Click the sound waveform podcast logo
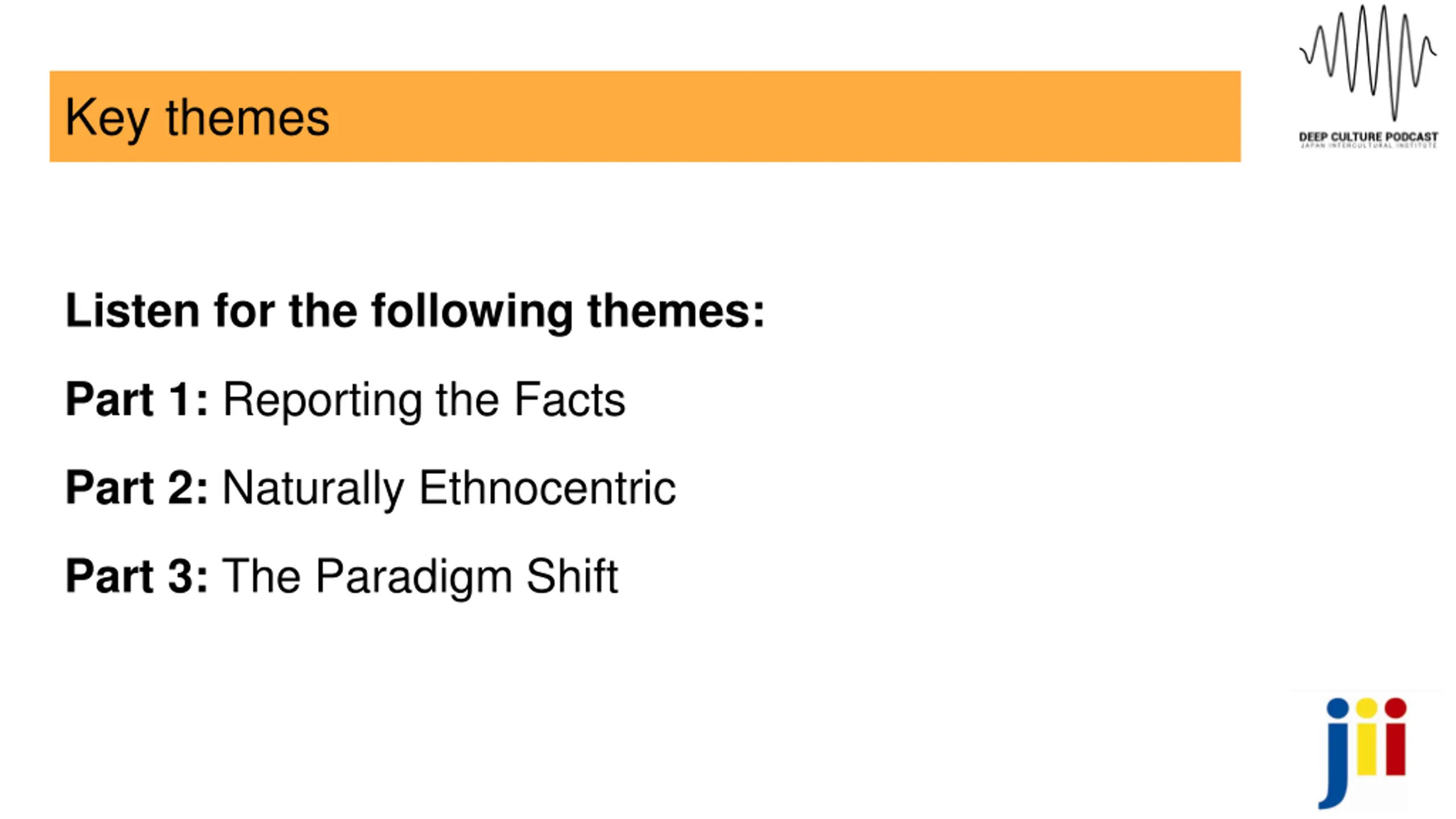Screen dimensions: 1456x819 (x=1368, y=63)
